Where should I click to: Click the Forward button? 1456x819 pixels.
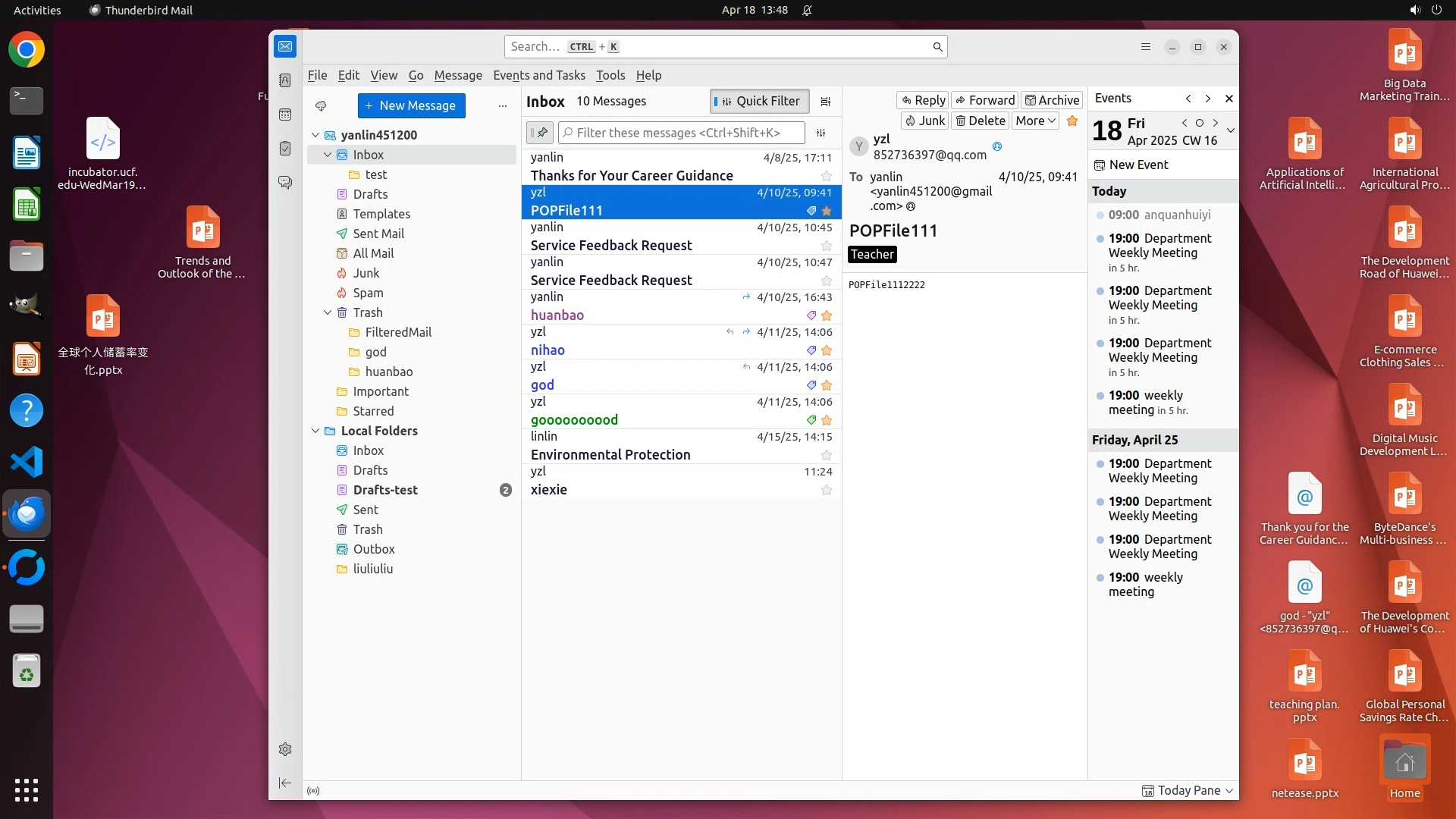pos(984,100)
